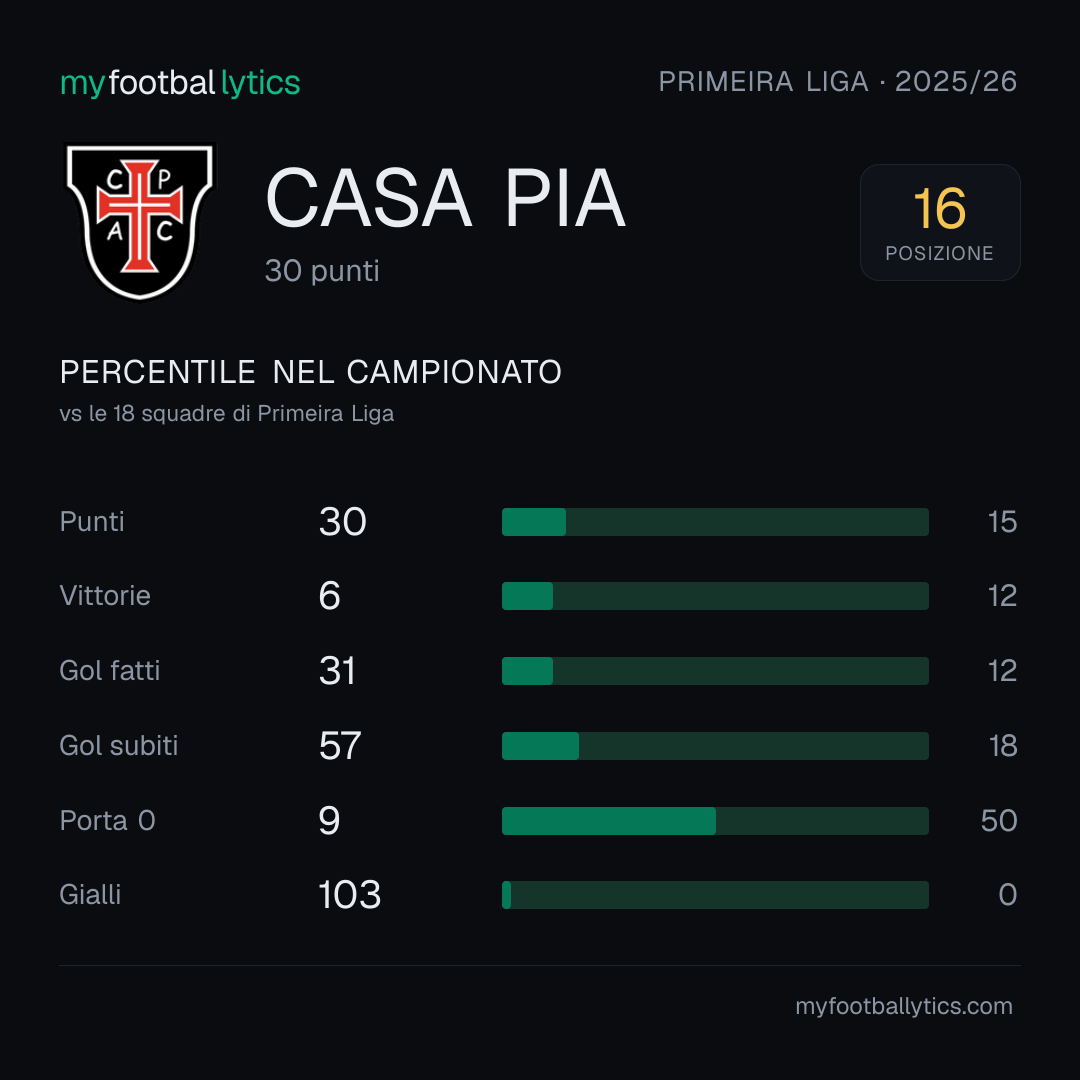Open the myfootballytics.com footer link

pyautogui.click(x=904, y=1006)
